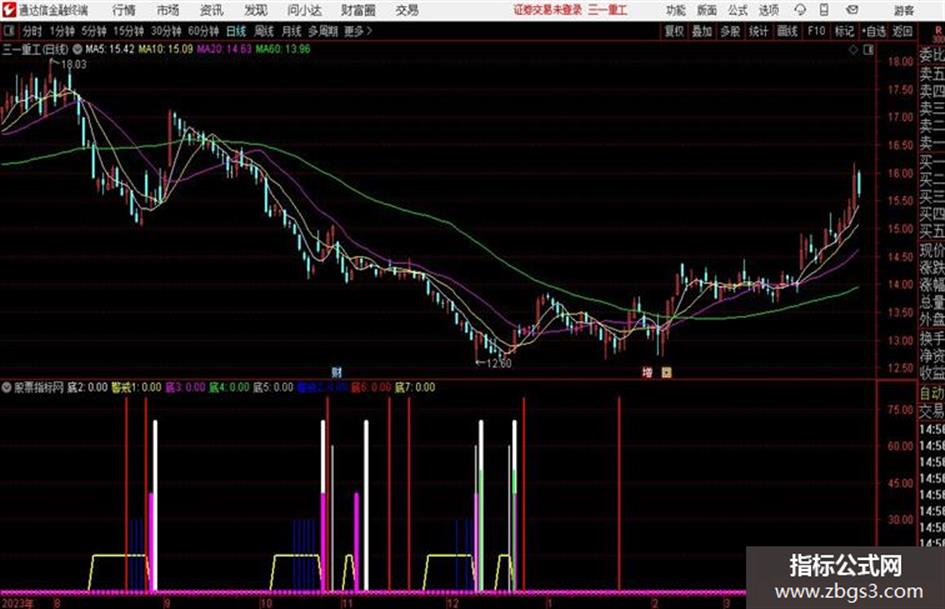Screen dimensions: 945x609
Task: Select the 日线 daily period tab
Action: click(236, 31)
